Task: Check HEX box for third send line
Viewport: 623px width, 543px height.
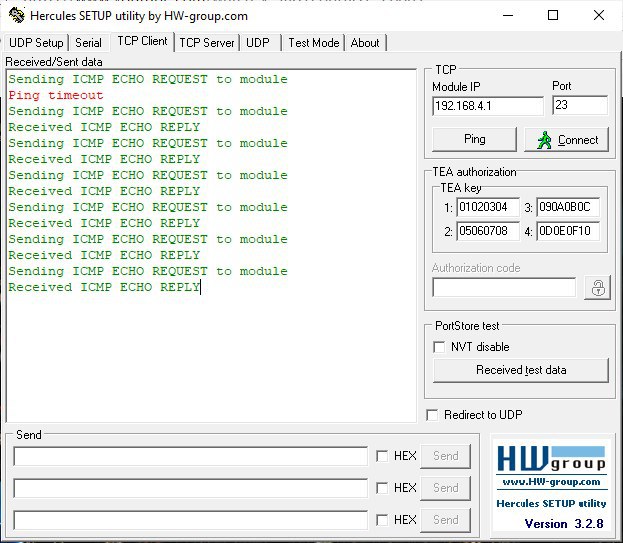Action: pos(382,520)
